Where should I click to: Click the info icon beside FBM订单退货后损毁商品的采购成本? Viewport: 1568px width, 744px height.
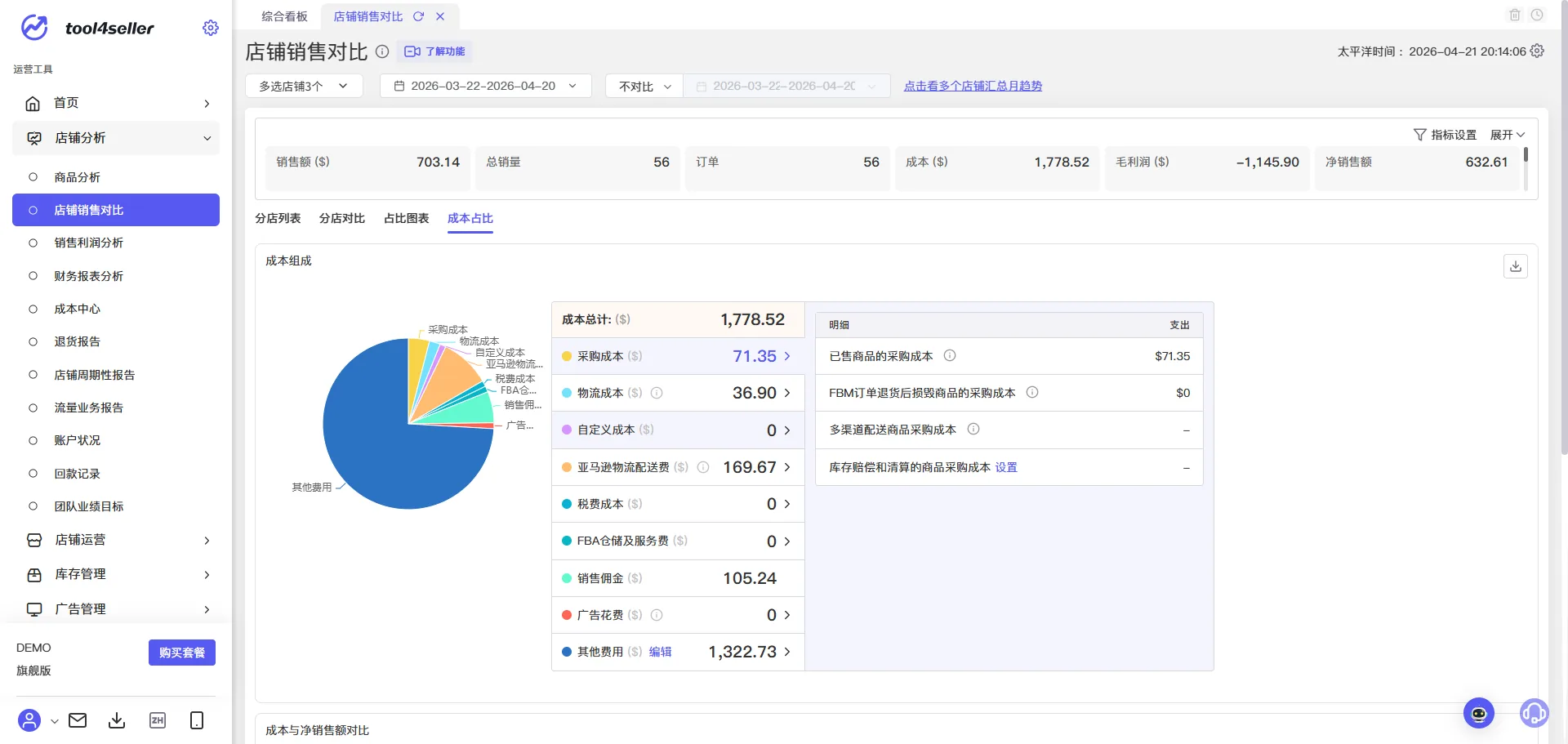point(1032,392)
